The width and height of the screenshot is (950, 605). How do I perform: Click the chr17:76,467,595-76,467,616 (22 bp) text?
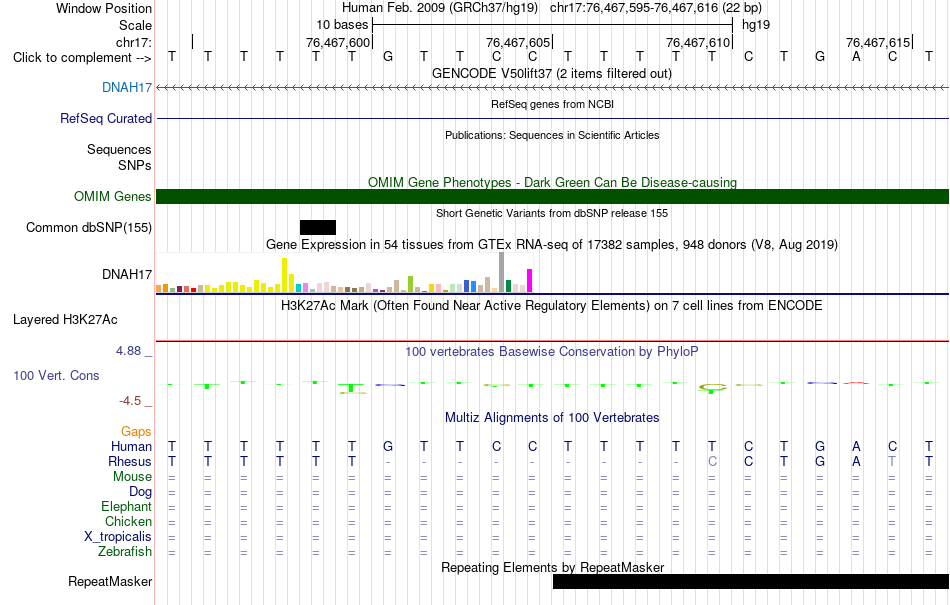pos(656,8)
